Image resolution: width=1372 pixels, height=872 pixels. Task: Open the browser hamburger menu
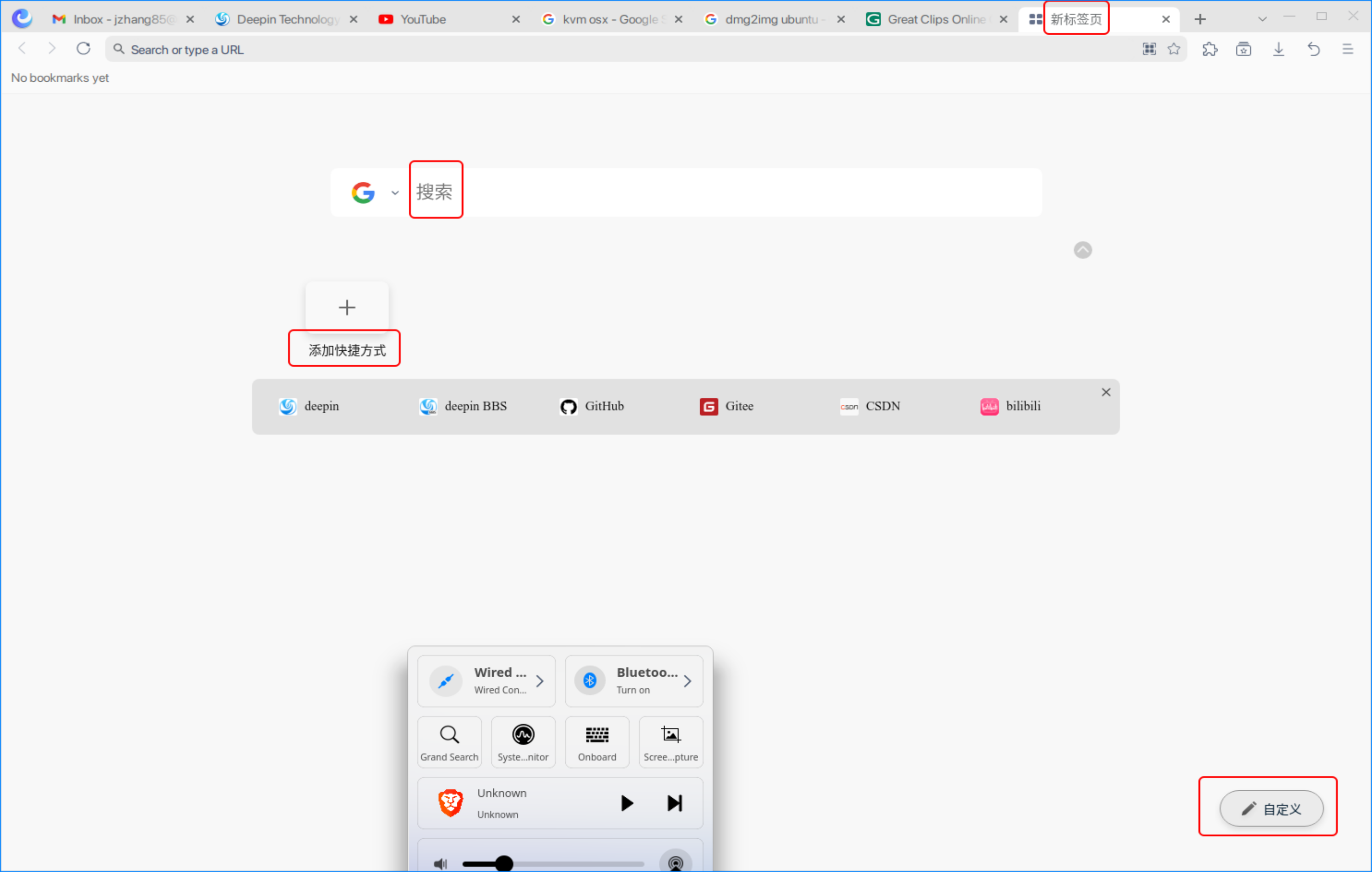point(1348,49)
